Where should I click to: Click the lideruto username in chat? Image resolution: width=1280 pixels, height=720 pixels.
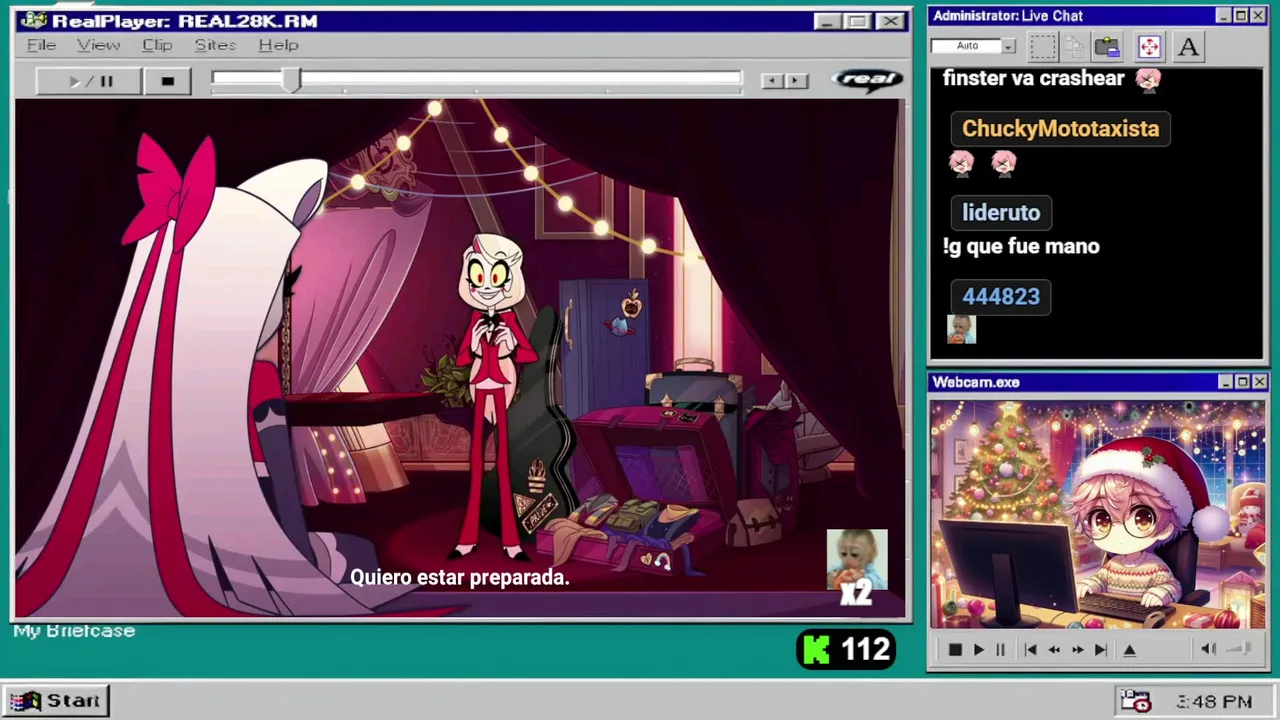(x=1001, y=212)
